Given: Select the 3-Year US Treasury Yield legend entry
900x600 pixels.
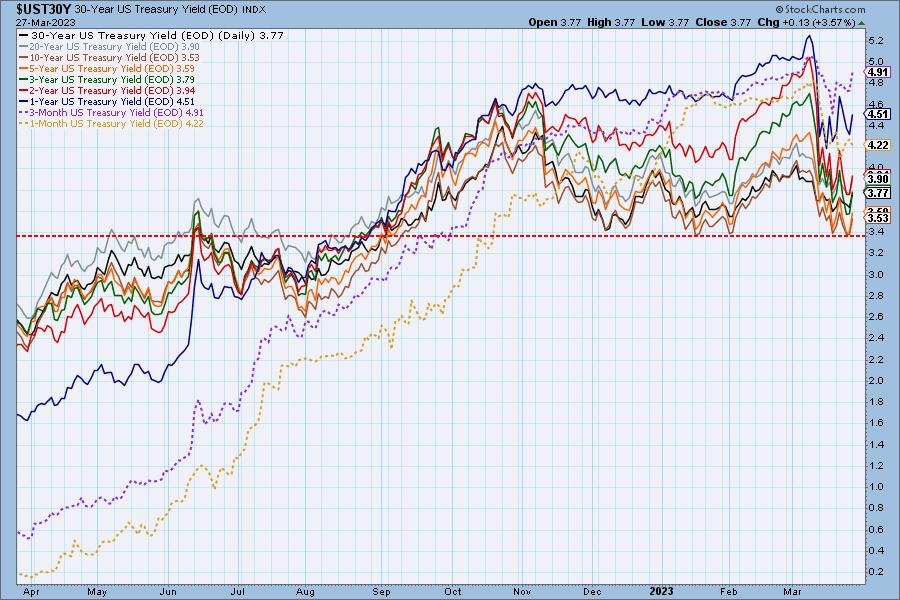Looking at the screenshot, I should (107, 79).
